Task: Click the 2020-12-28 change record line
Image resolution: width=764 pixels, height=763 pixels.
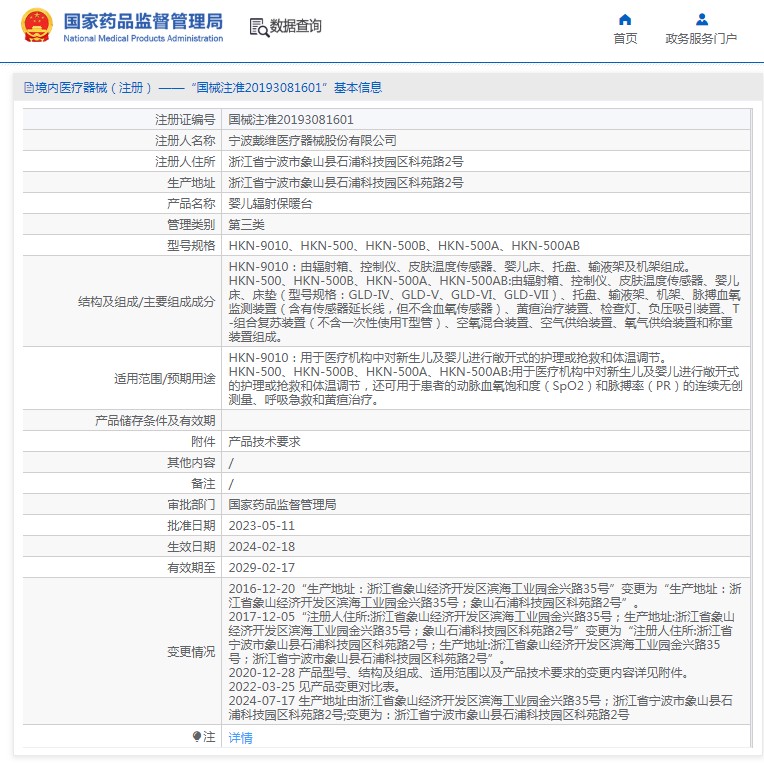Action: [x=459, y=673]
